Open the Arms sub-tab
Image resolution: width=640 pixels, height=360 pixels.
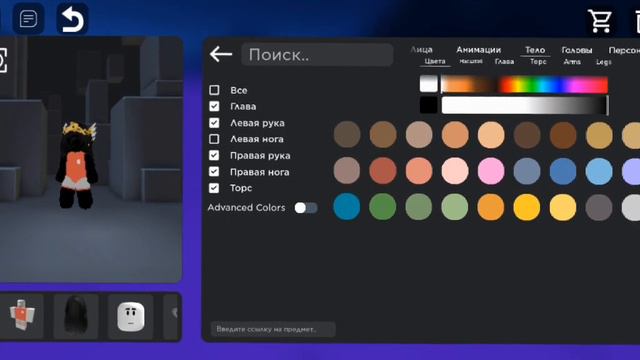point(572,62)
